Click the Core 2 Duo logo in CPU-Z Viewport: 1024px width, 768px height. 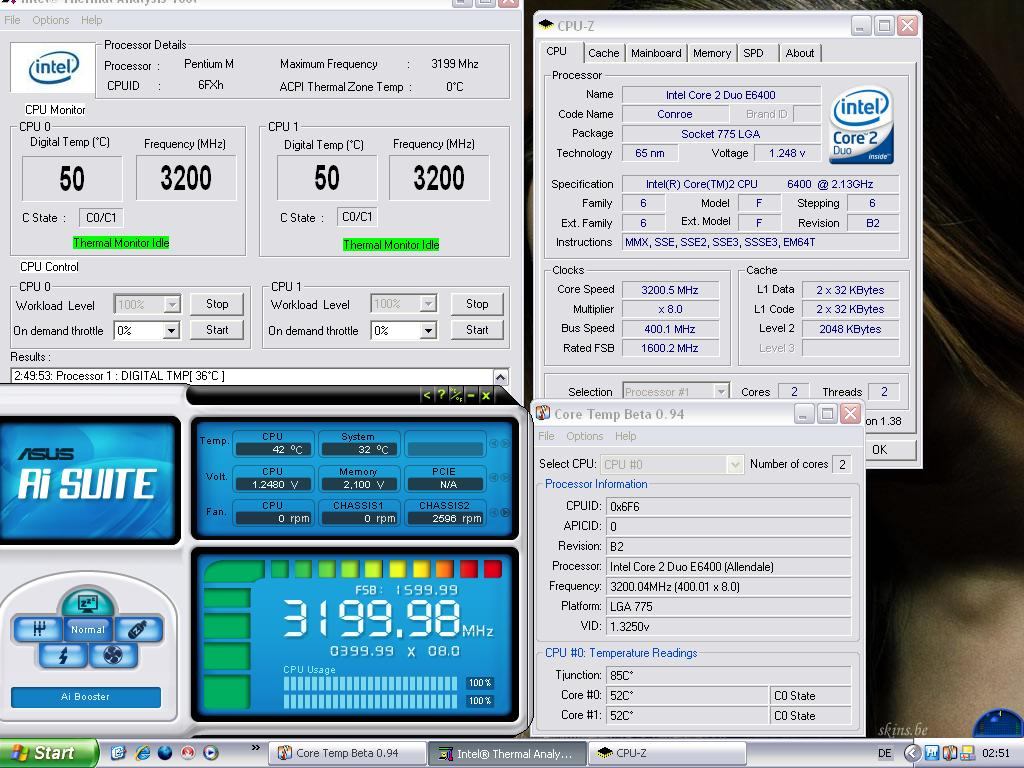[x=861, y=125]
